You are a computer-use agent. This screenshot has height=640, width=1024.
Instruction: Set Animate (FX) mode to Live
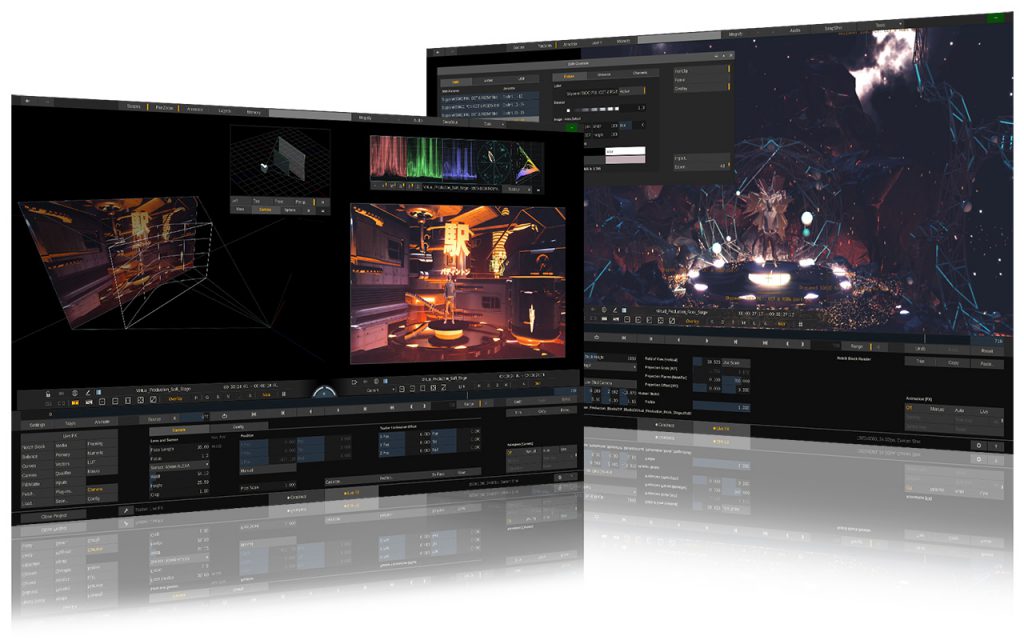tap(983, 411)
